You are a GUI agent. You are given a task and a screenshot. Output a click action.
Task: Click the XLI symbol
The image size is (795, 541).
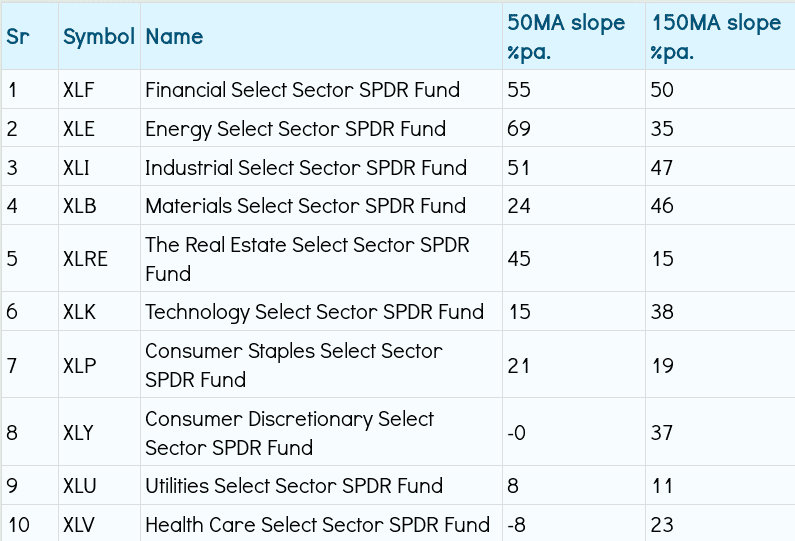77,167
